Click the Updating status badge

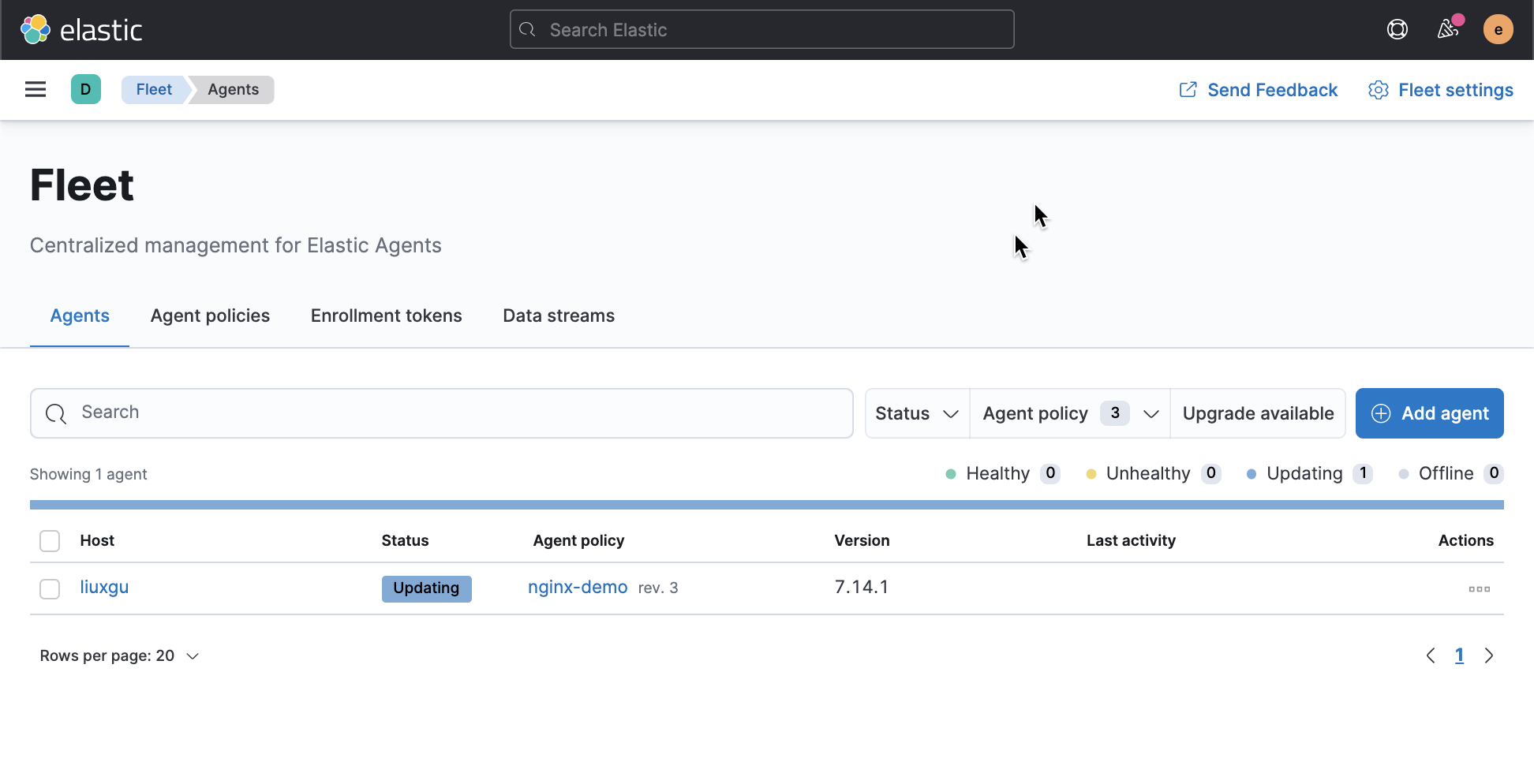tap(426, 588)
